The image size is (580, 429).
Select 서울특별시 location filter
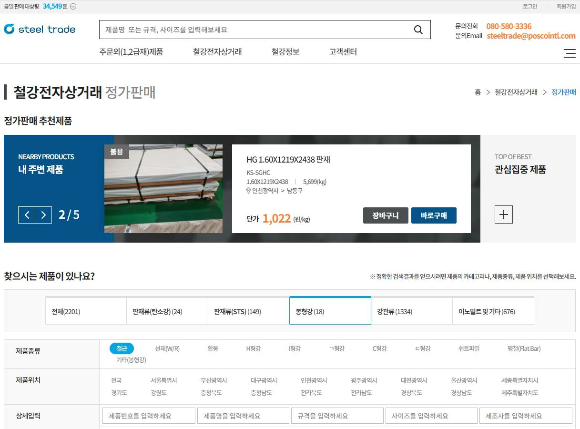coord(164,380)
